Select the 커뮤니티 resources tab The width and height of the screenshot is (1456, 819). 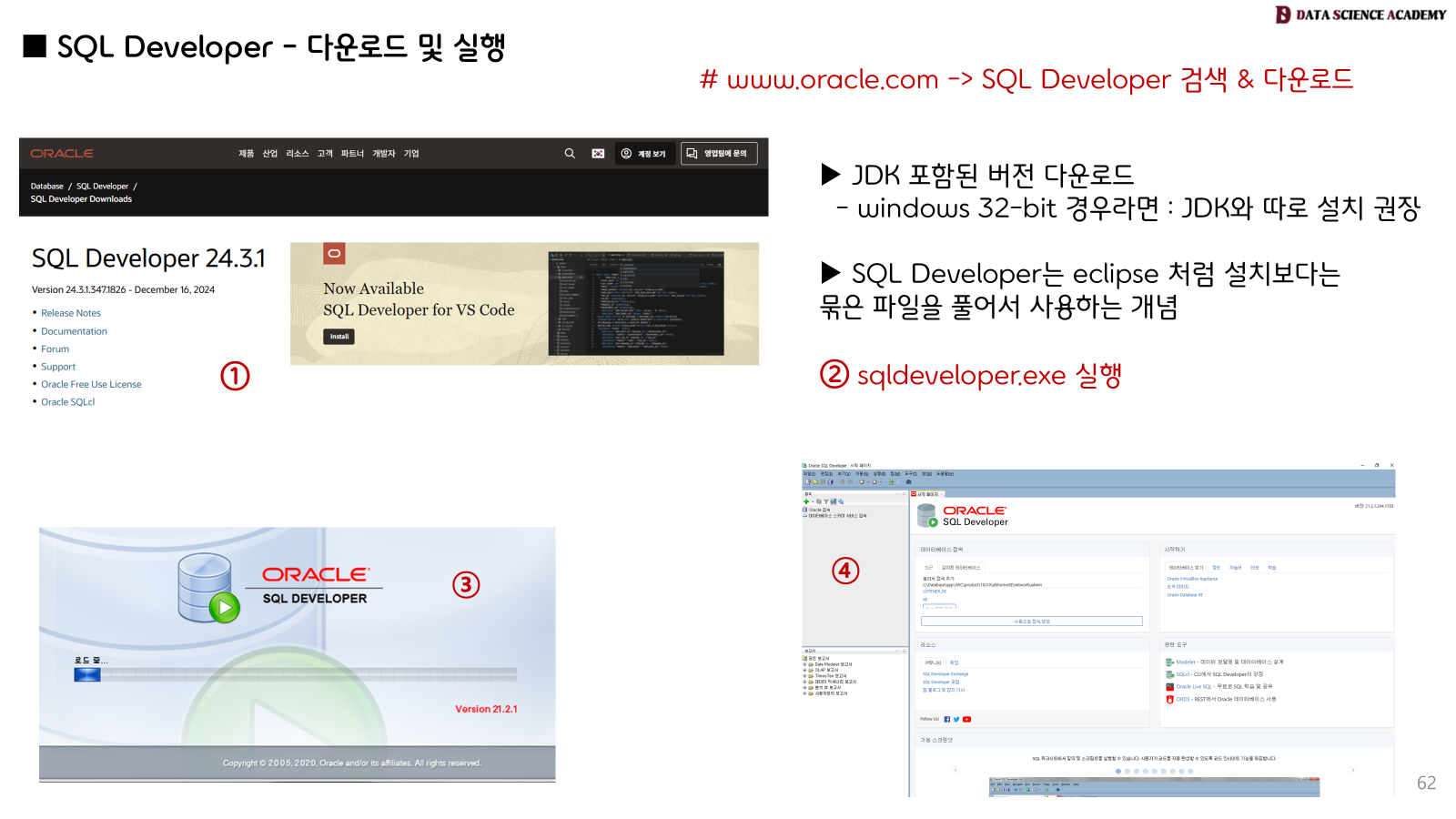[933, 663]
